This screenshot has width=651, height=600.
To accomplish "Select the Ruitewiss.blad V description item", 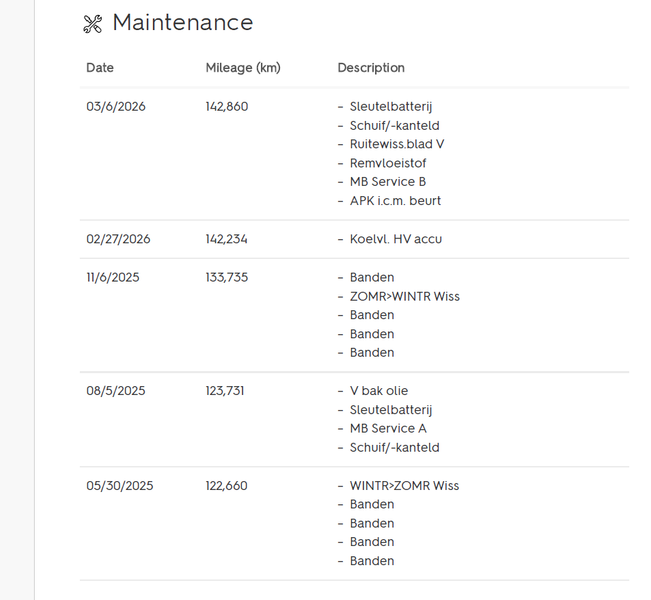I will point(396,144).
